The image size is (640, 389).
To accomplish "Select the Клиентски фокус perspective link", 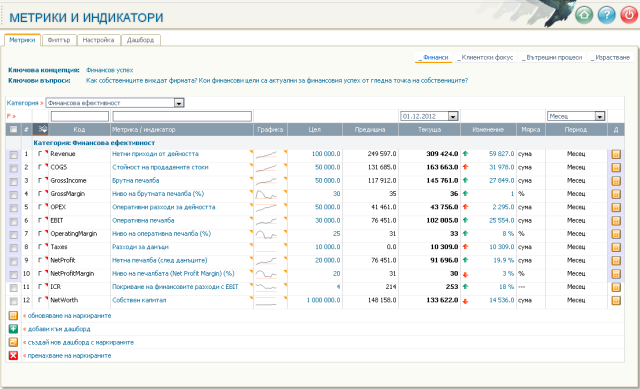I will [x=485, y=58].
